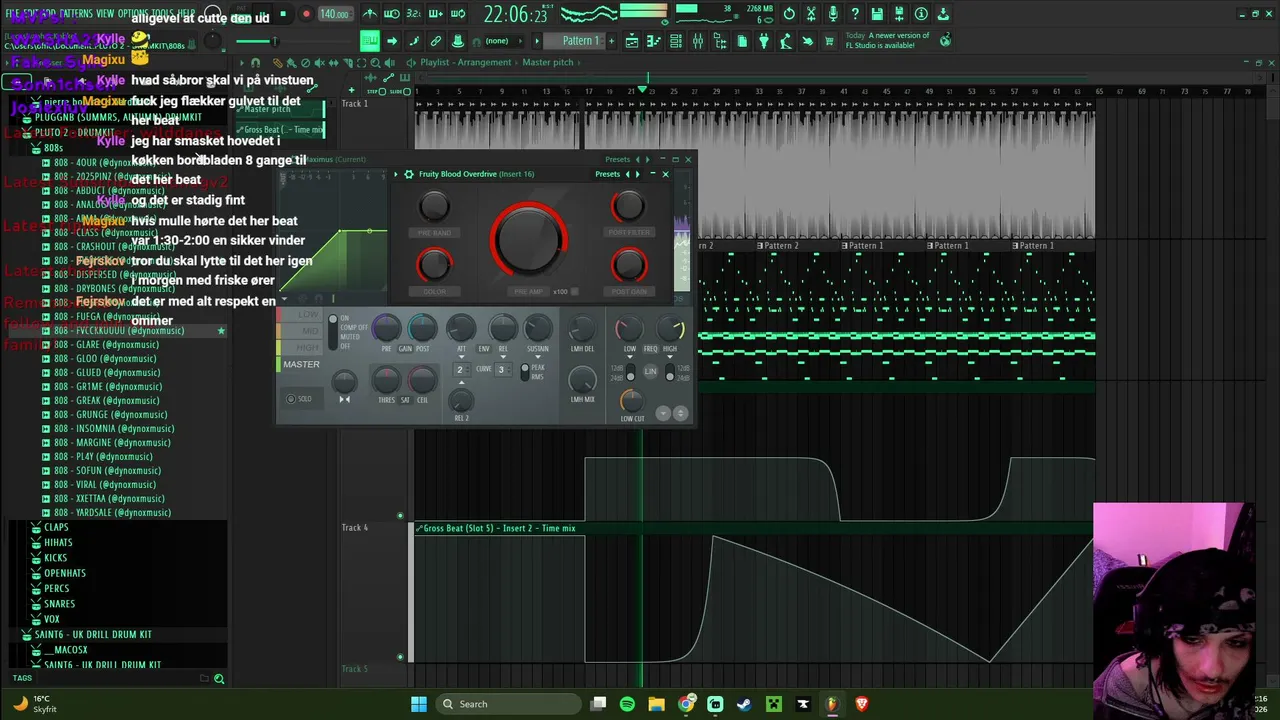
Task: Click the ENV button in Maximus
Action: point(484,349)
